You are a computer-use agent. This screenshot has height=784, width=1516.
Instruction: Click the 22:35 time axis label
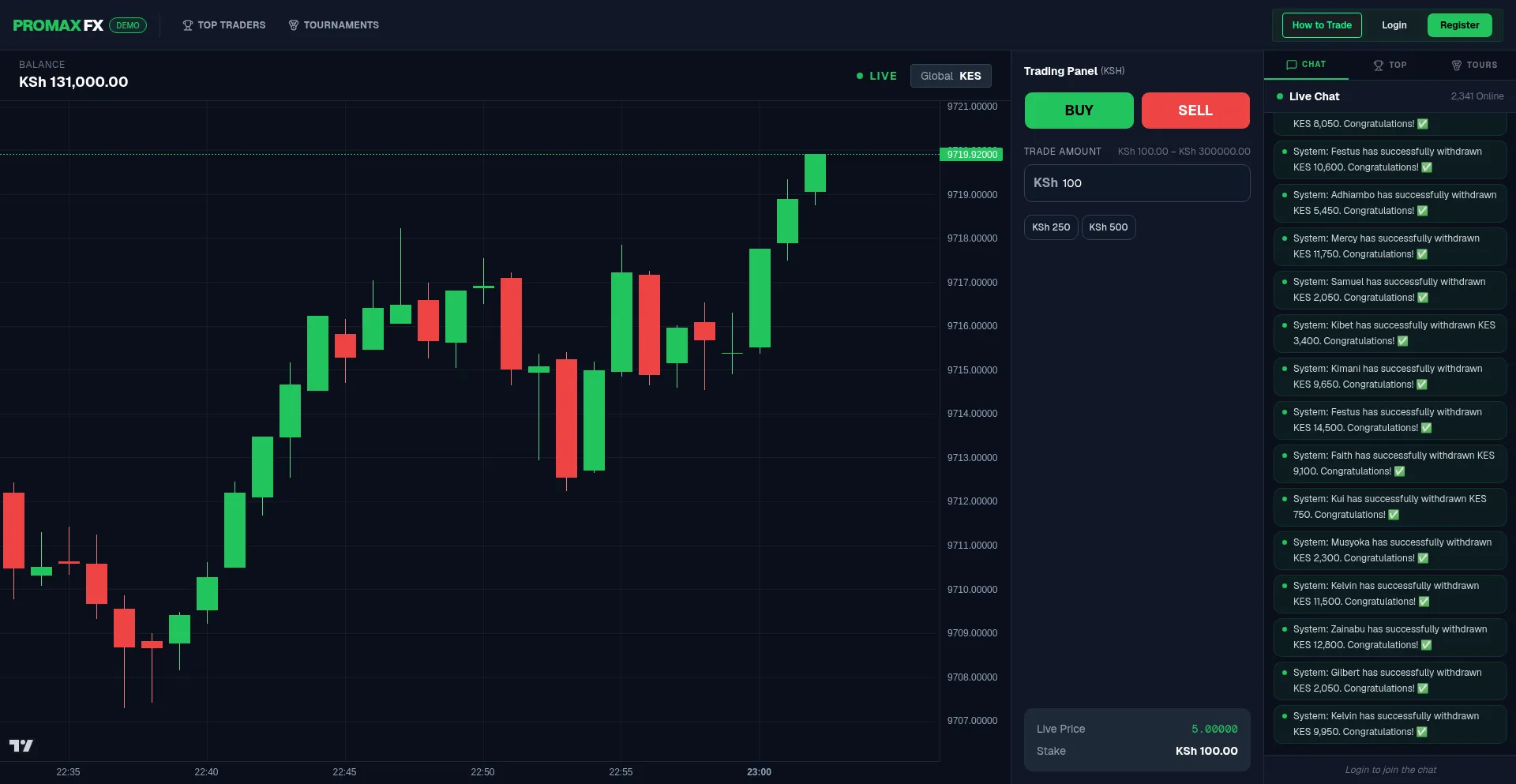[68, 772]
